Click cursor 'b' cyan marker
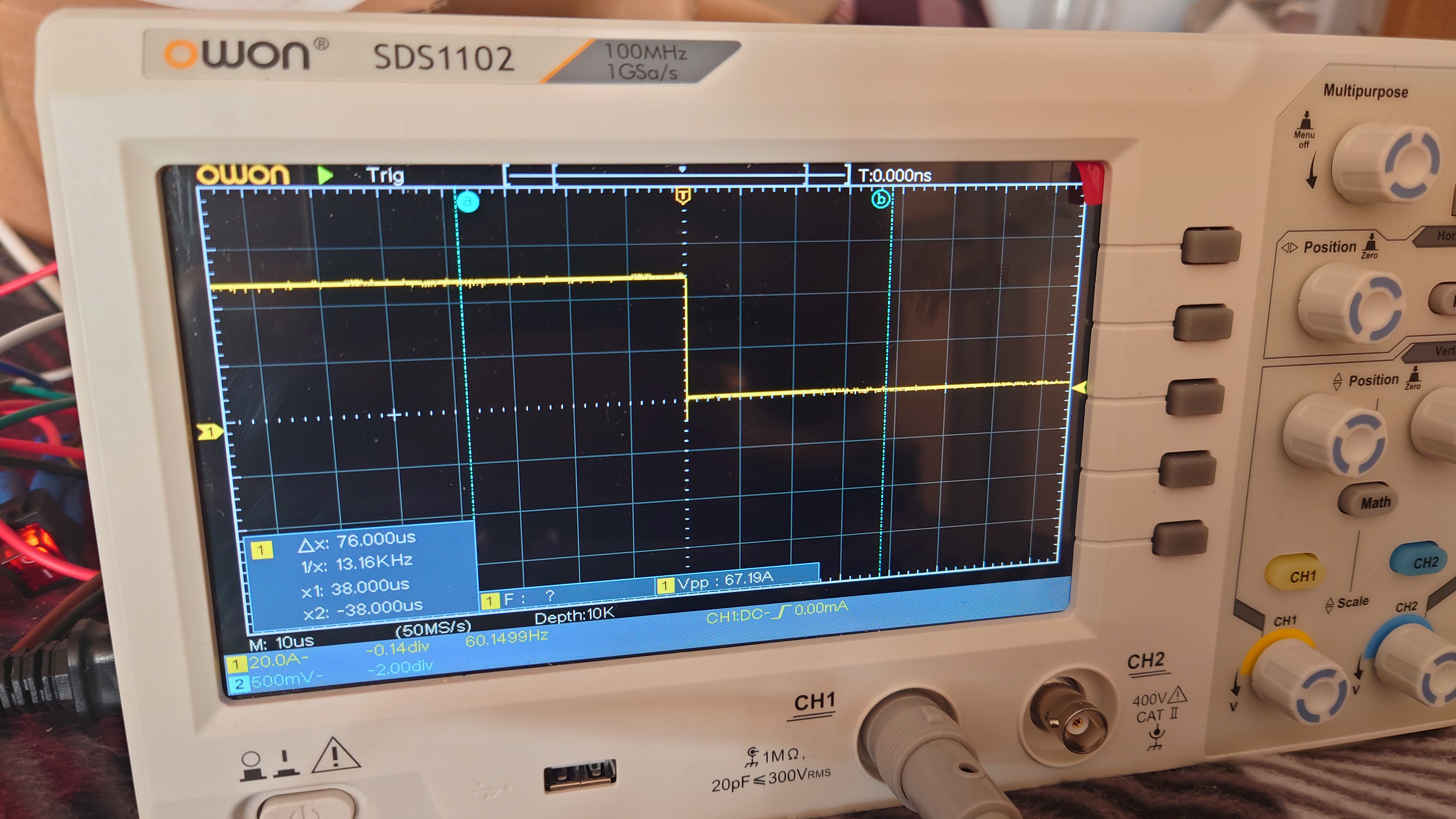Viewport: 1456px width, 819px height. [881, 199]
